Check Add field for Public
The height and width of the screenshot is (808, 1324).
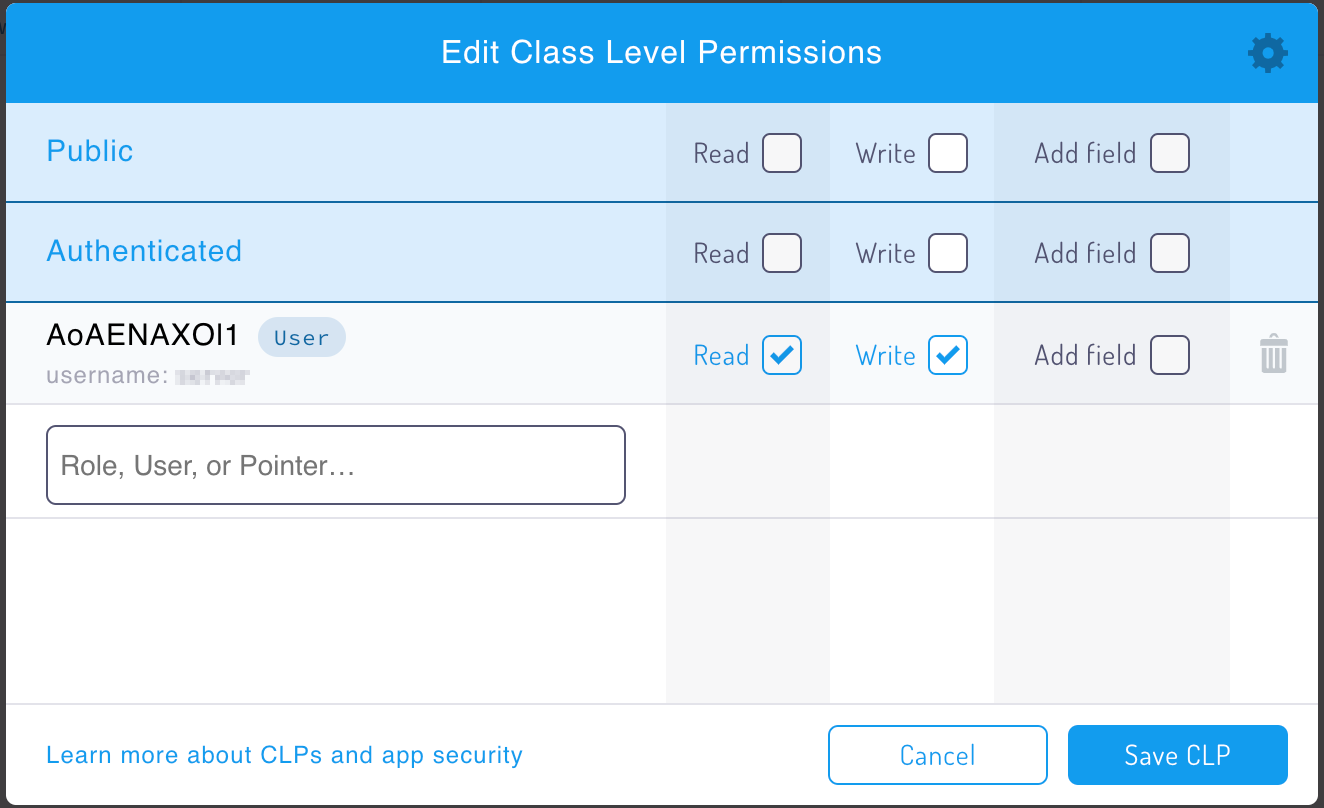pyautogui.click(x=1170, y=153)
